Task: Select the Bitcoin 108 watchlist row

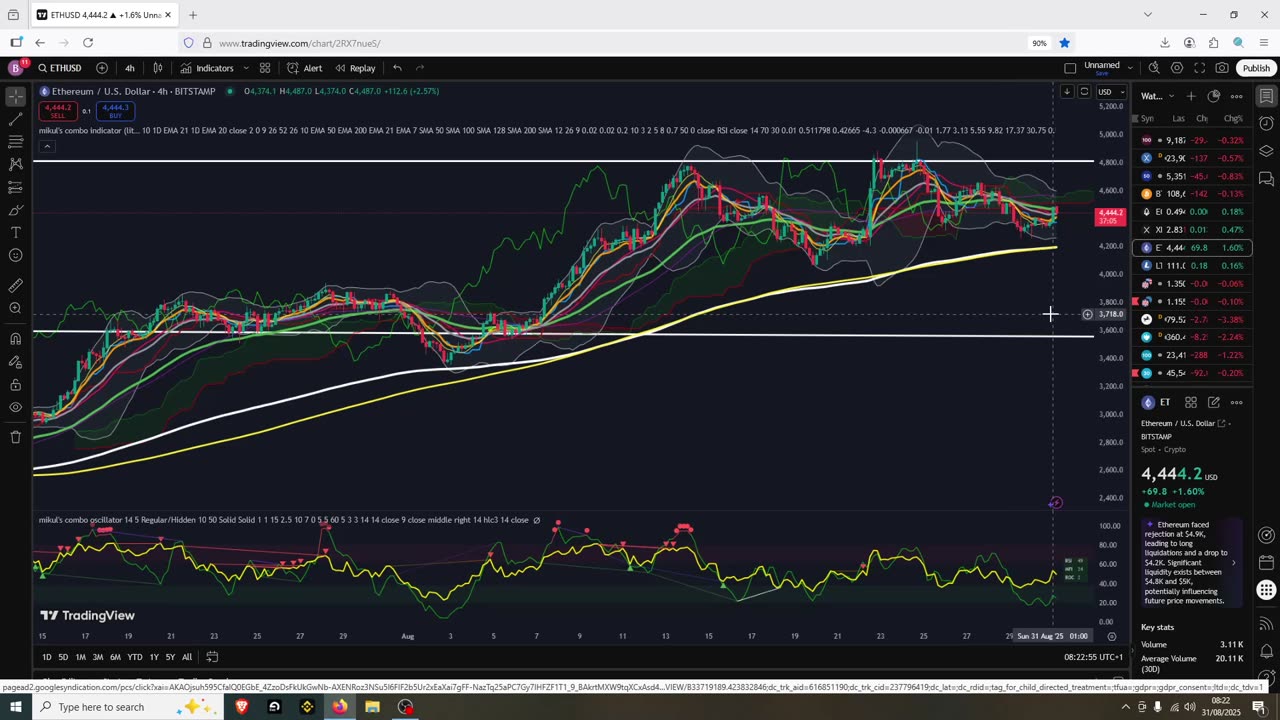Action: pyautogui.click(x=1193, y=194)
